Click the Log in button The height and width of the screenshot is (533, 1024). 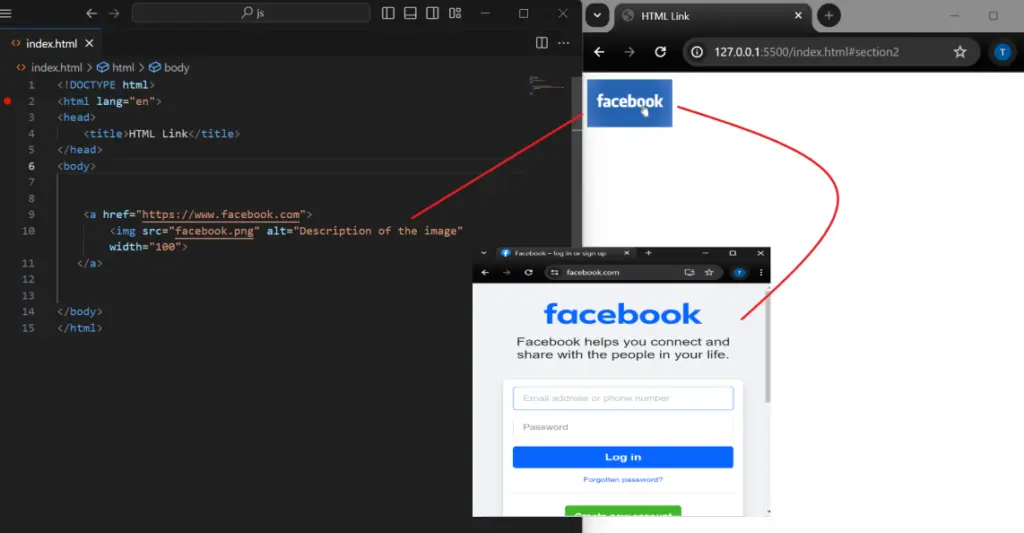[x=623, y=457]
